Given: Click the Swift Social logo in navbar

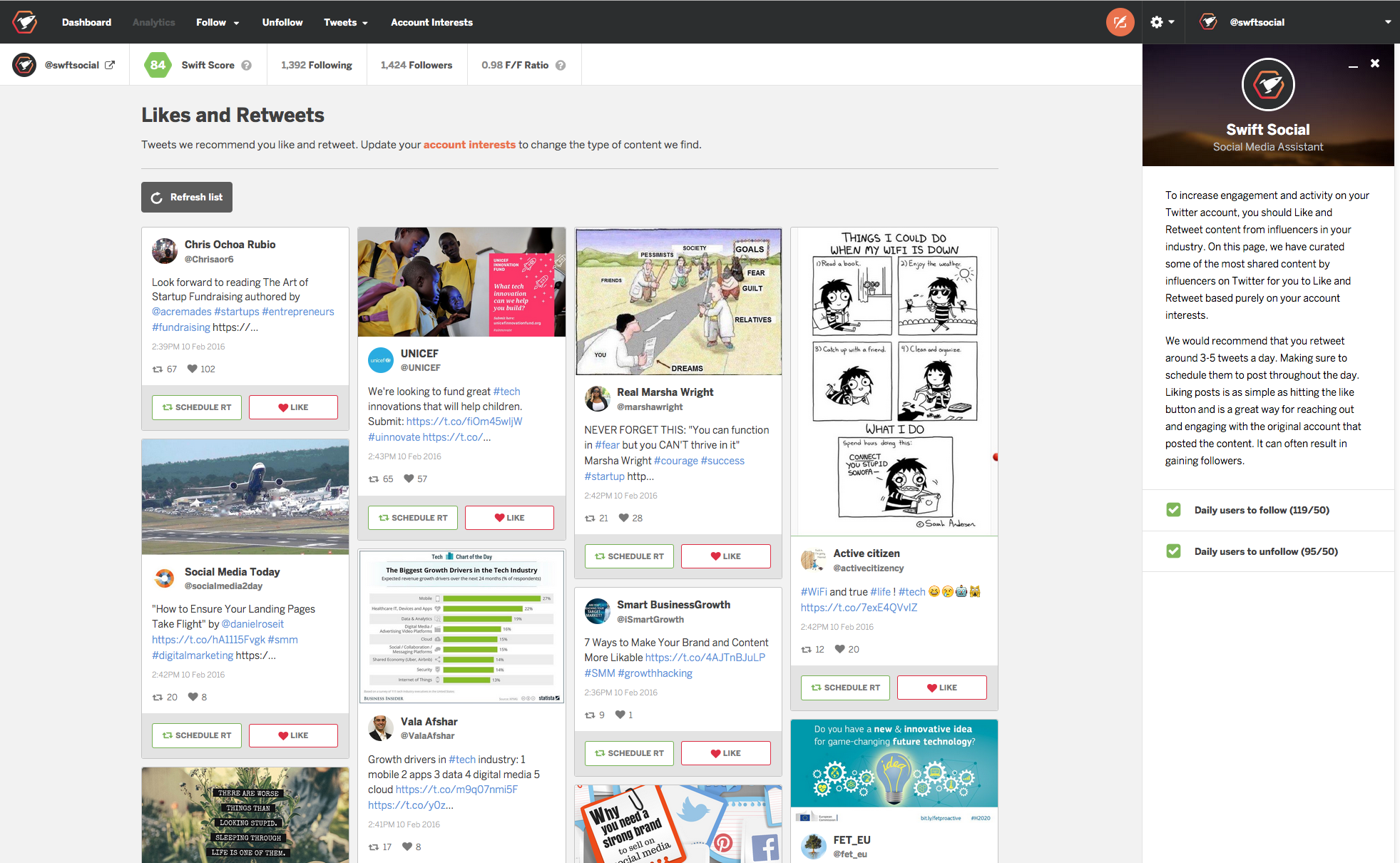Looking at the screenshot, I should [x=25, y=22].
